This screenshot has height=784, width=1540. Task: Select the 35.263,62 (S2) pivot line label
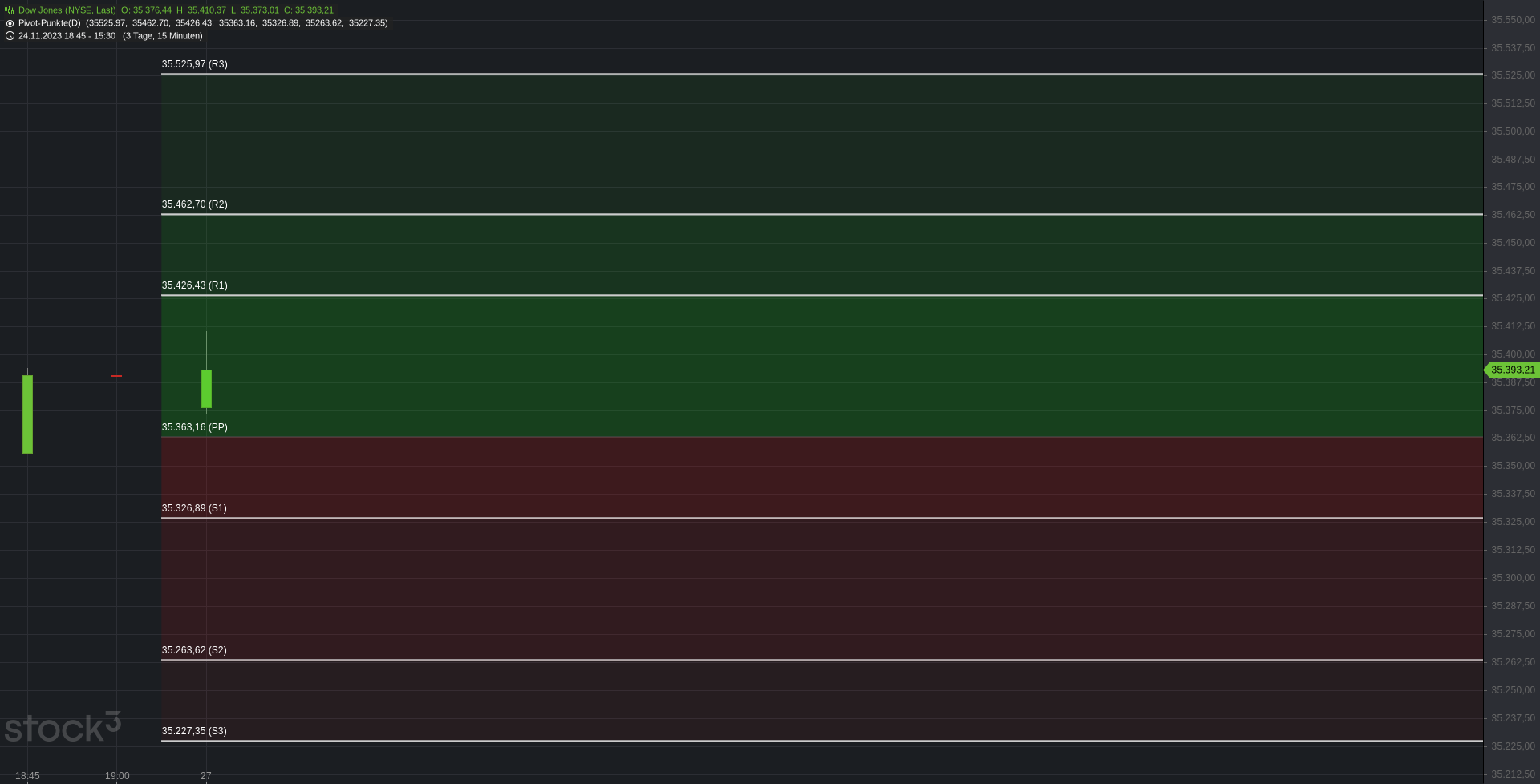[194, 650]
